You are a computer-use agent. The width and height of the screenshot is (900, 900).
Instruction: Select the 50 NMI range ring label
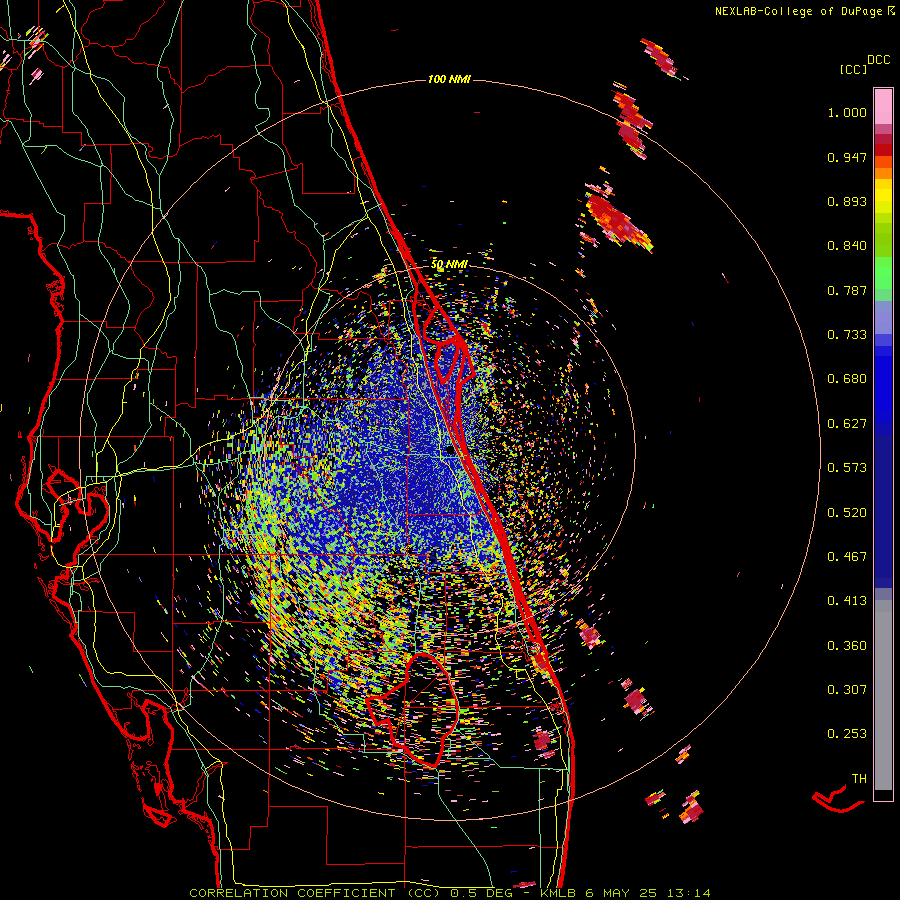click(449, 265)
